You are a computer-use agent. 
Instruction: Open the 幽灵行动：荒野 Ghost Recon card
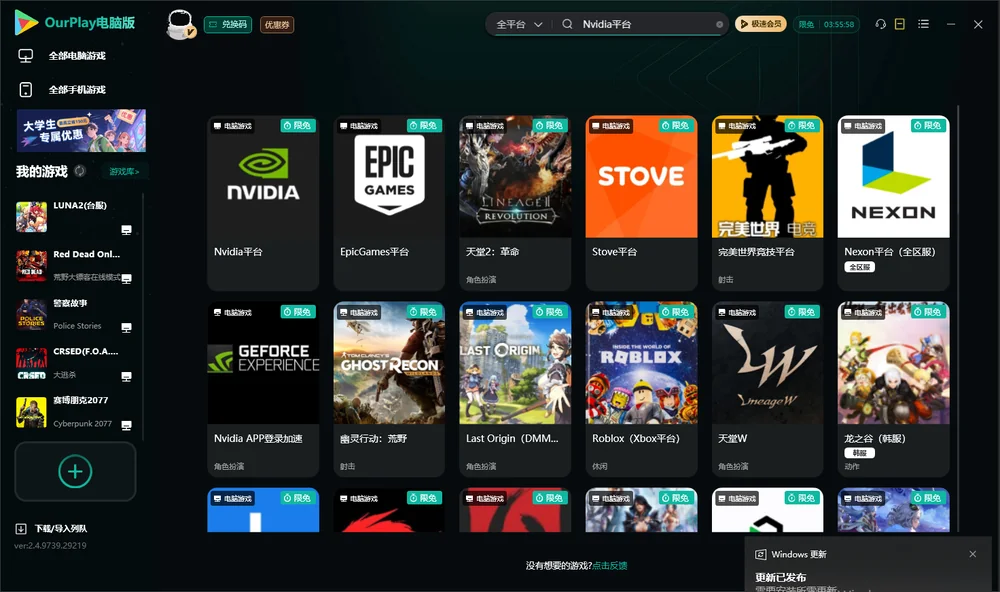tap(389, 389)
